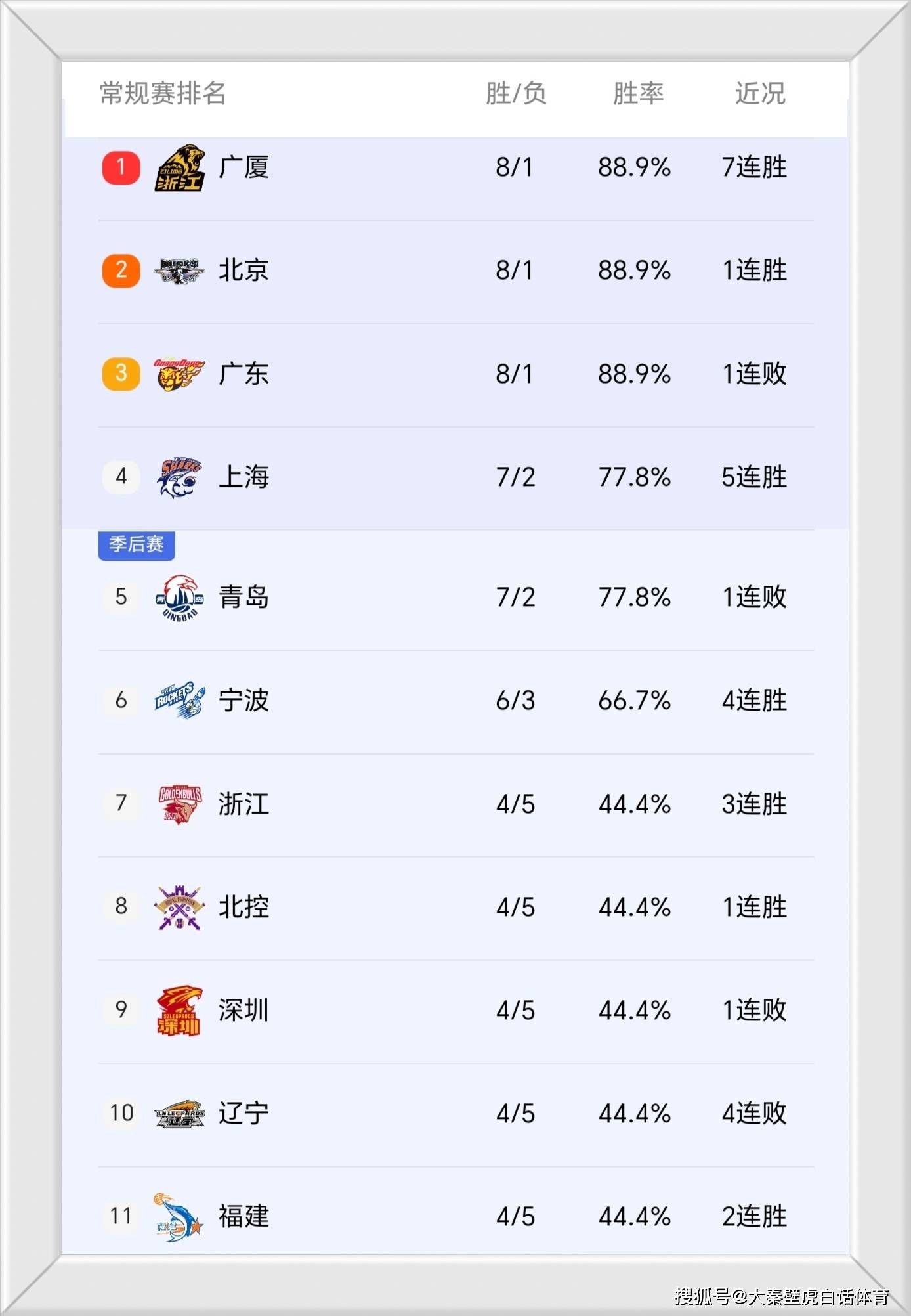
Task: Click the red rank 1 badge
Action: point(121,167)
